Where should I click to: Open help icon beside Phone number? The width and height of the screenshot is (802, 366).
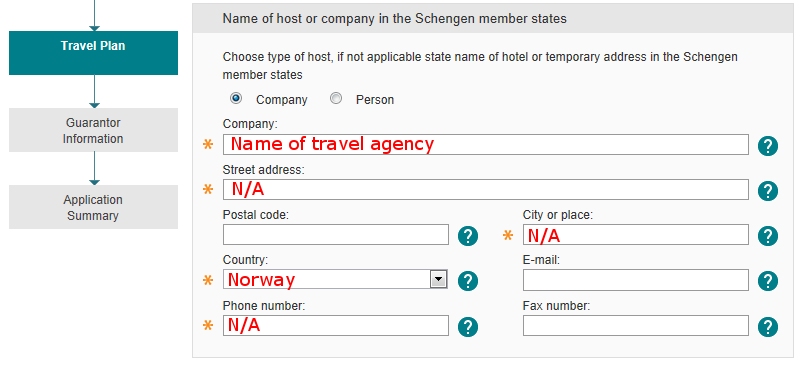click(x=467, y=326)
